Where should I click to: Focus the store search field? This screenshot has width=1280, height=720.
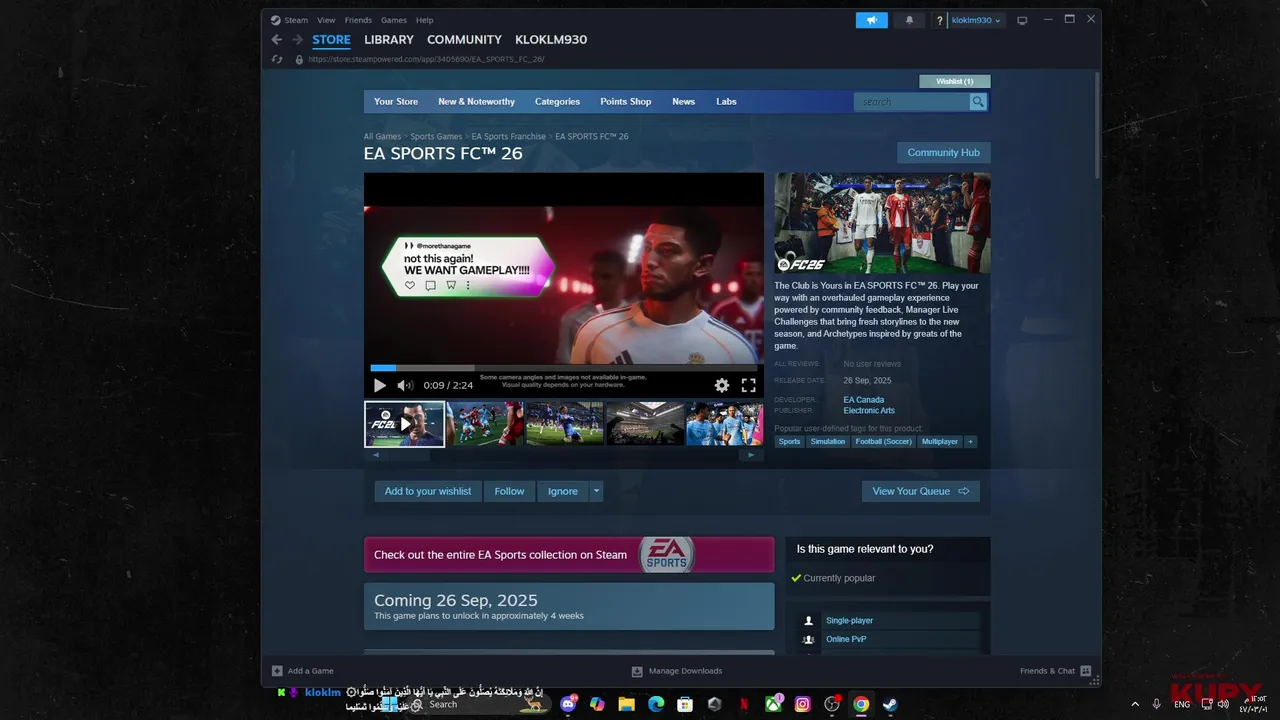click(x=912, y=102)
